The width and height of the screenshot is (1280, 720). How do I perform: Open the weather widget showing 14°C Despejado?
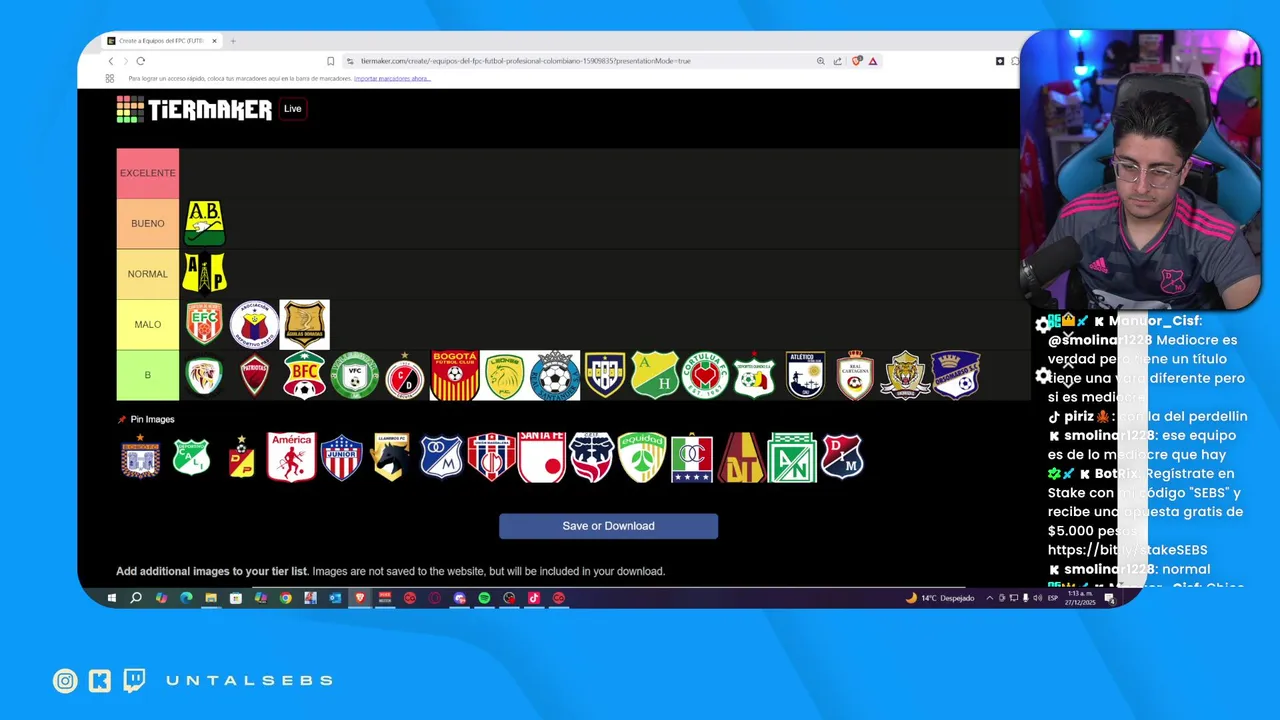click(940, 598)
